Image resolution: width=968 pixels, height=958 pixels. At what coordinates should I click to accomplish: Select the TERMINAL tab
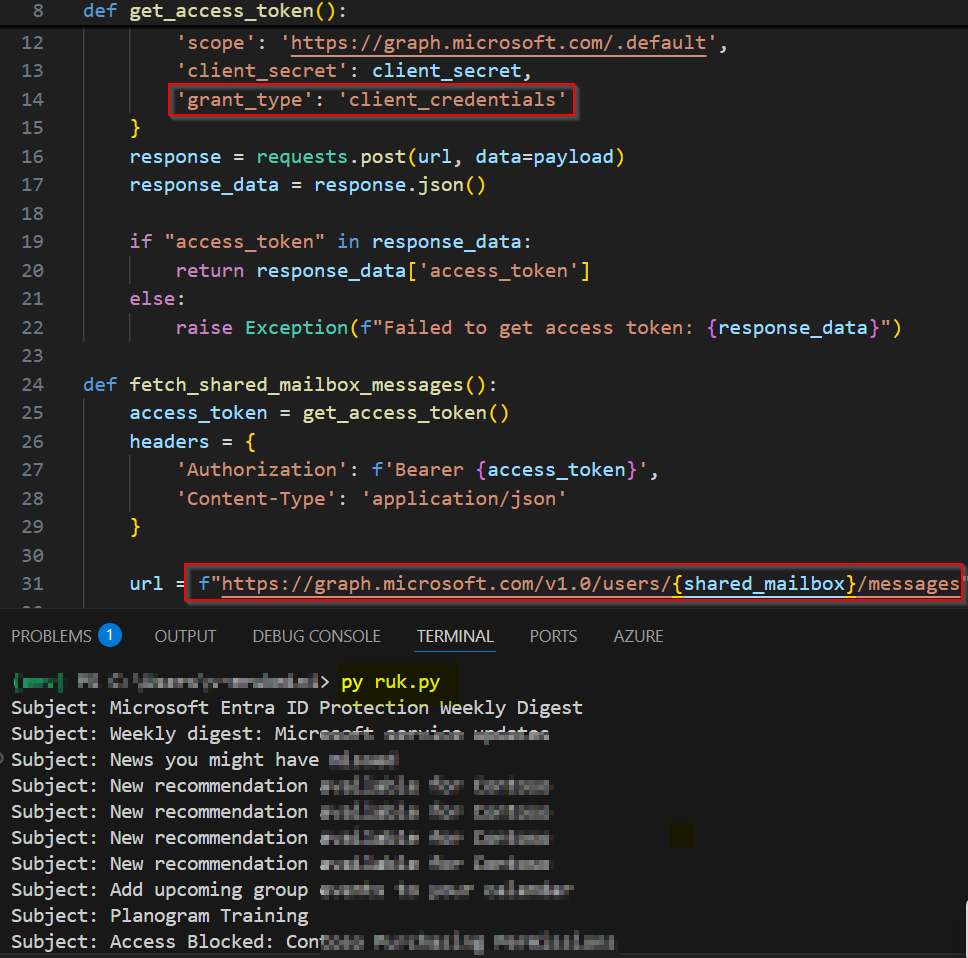[455, 636]
